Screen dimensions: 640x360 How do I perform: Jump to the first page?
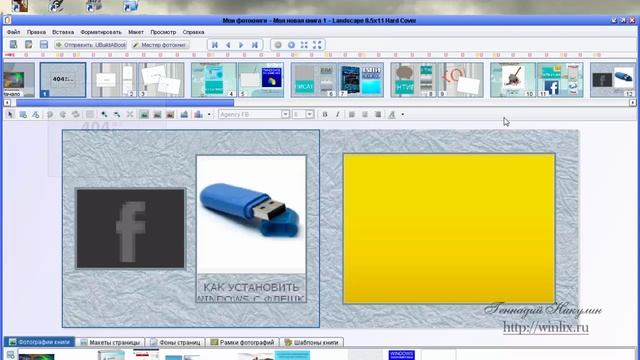[215, 45]
